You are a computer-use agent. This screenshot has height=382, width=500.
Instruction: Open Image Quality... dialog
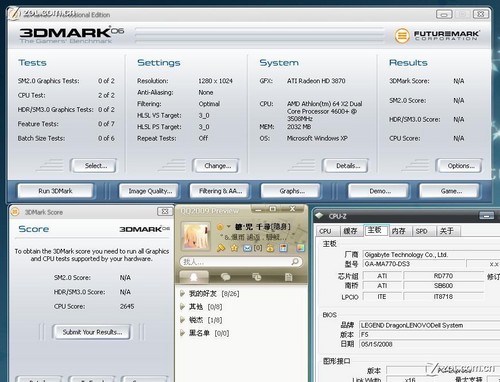[149, 191]
